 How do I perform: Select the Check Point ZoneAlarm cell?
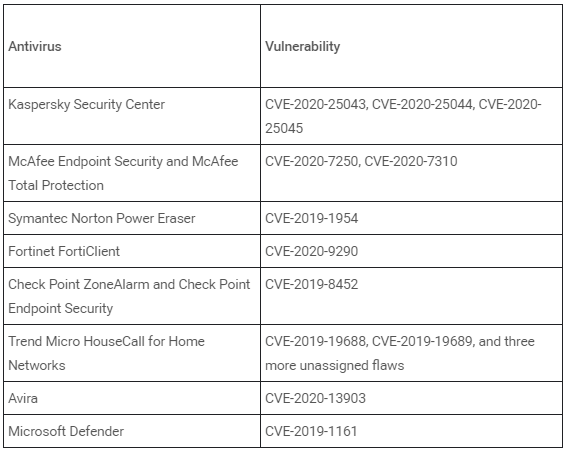(x=132, y=296)
